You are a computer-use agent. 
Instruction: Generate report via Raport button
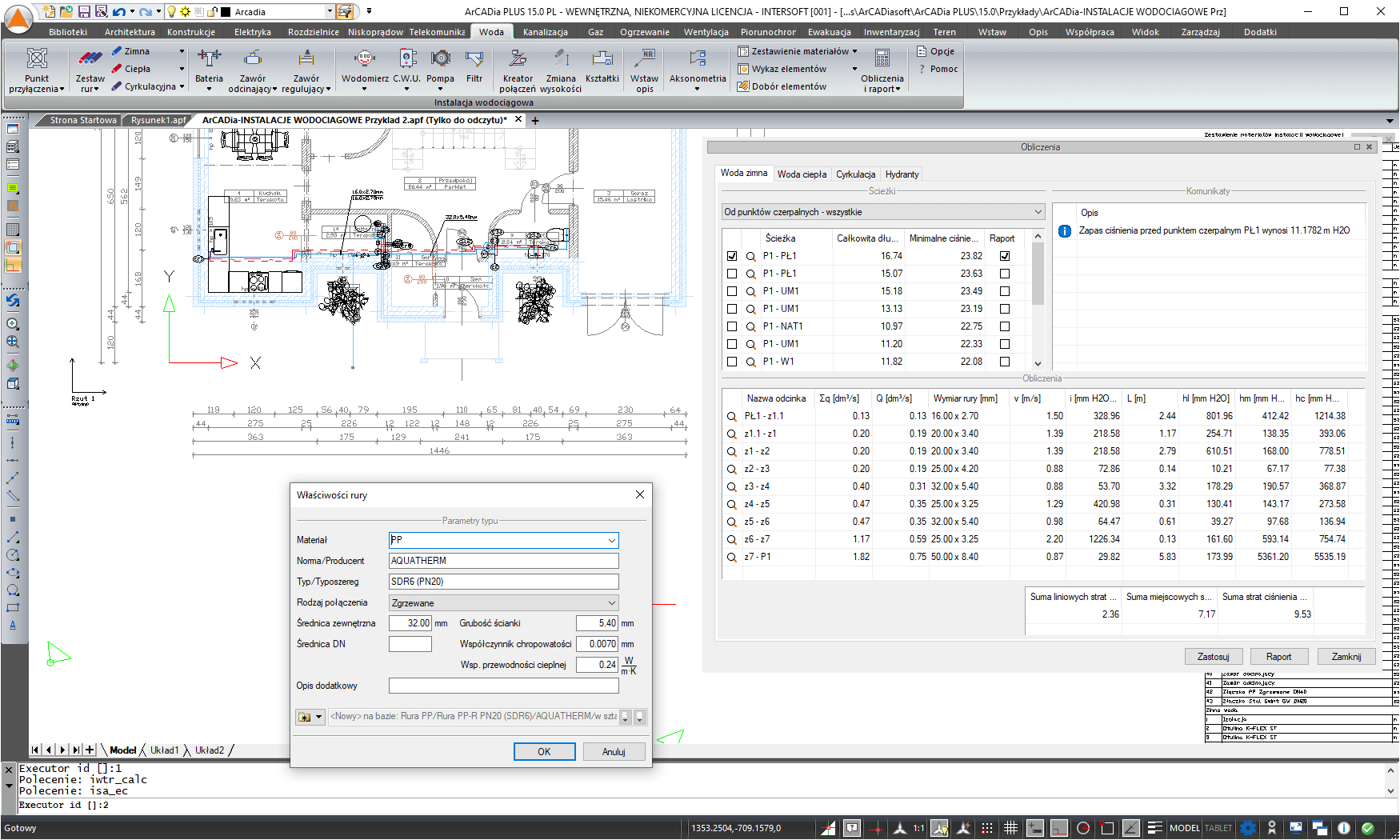[x=1279, y=656]
